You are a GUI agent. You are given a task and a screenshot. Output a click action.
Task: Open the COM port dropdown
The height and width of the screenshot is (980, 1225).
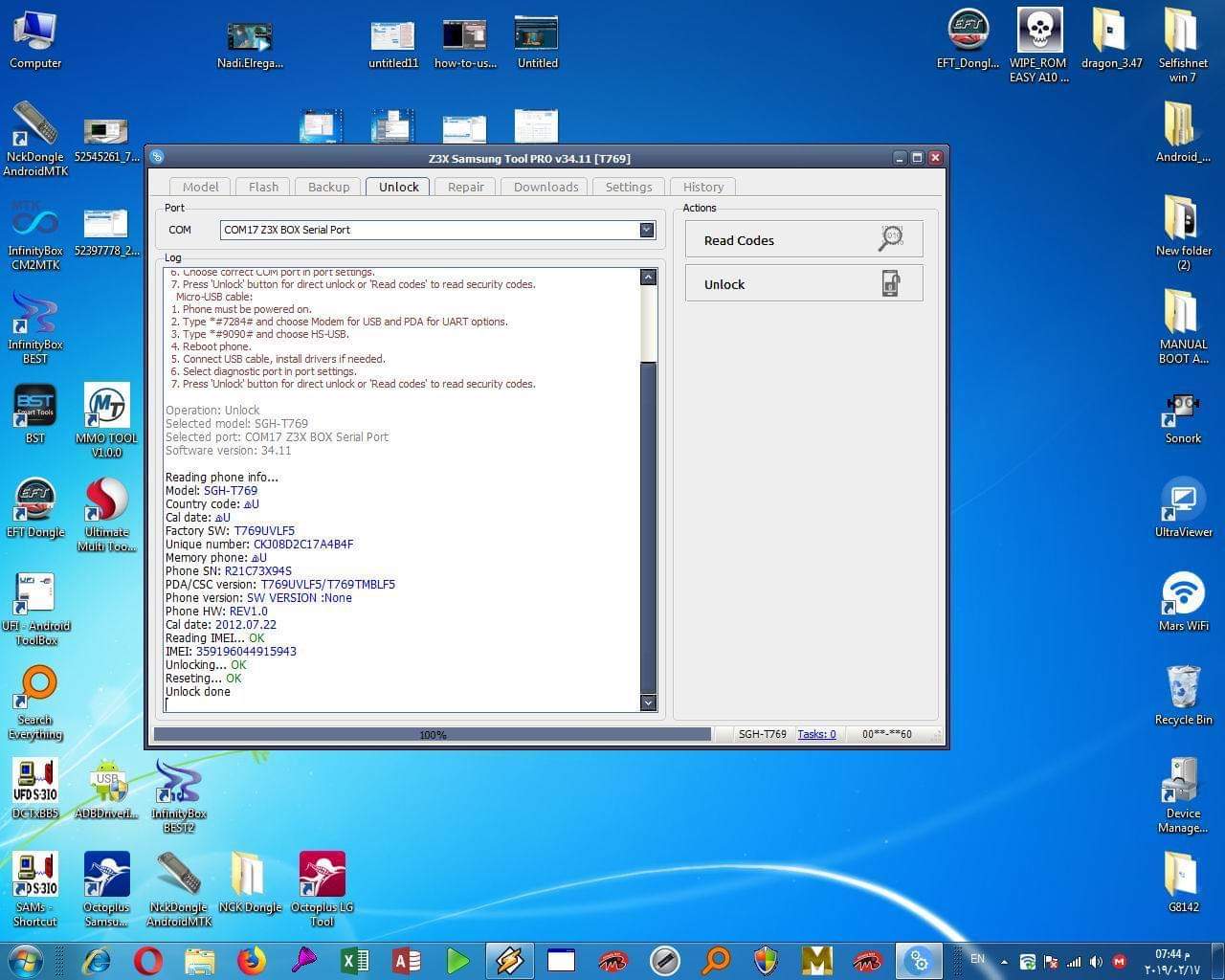click(647, 230)
